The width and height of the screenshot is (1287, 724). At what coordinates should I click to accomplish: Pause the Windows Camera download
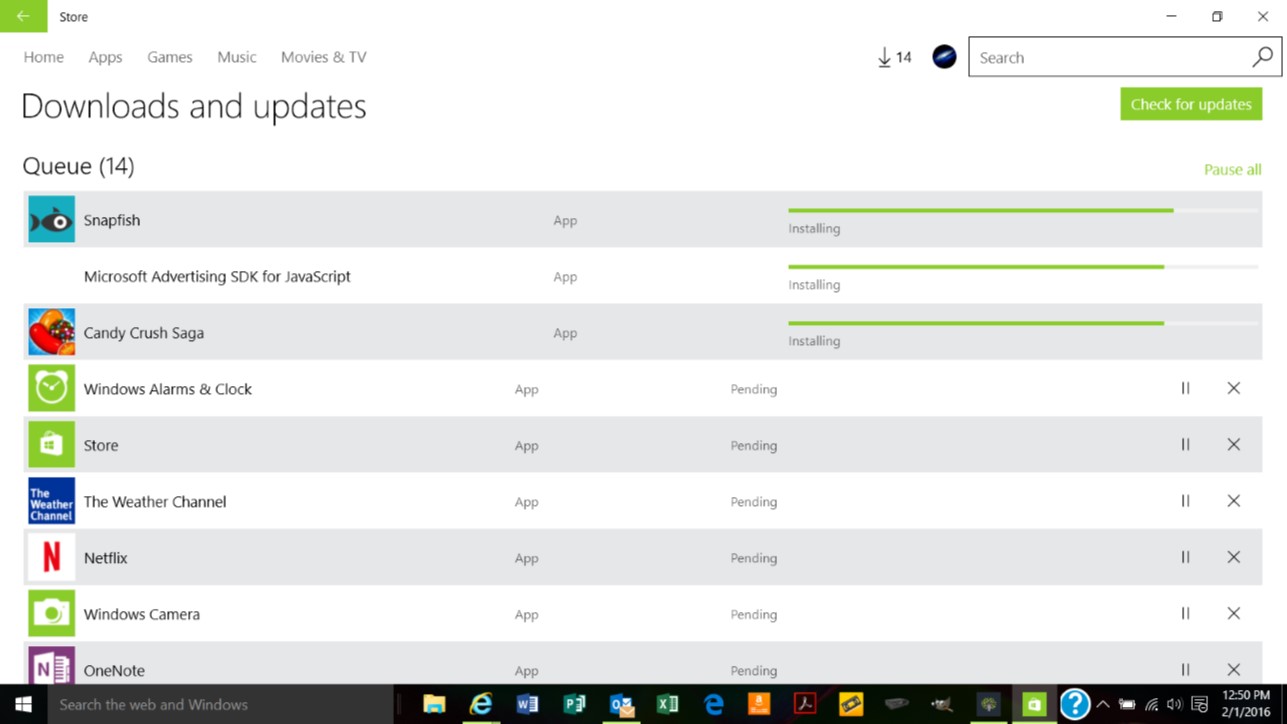pos(1185,613)
